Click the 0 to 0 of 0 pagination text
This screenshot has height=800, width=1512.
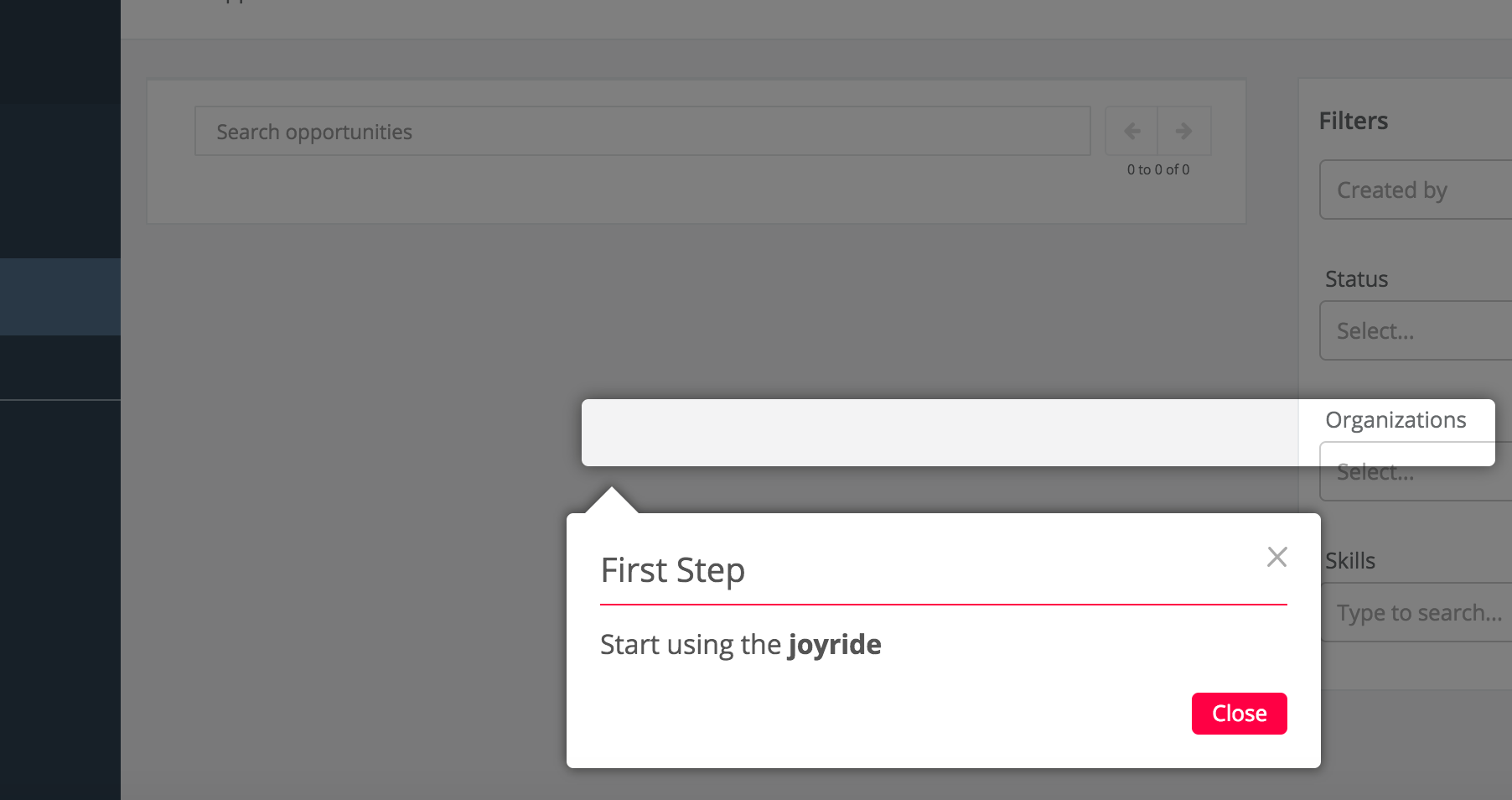point(1157,169)
